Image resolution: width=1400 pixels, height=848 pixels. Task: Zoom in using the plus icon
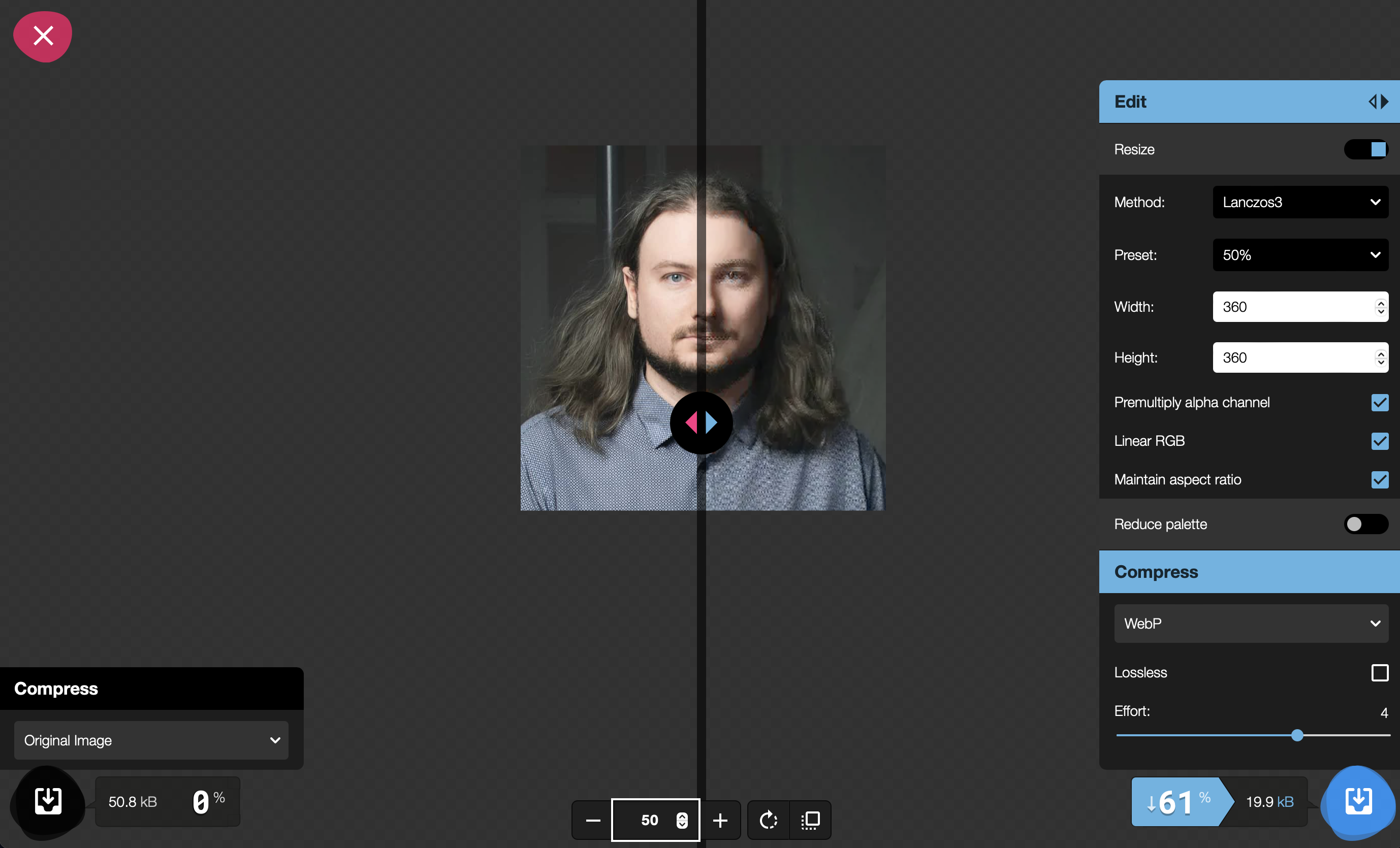[720, 820]
